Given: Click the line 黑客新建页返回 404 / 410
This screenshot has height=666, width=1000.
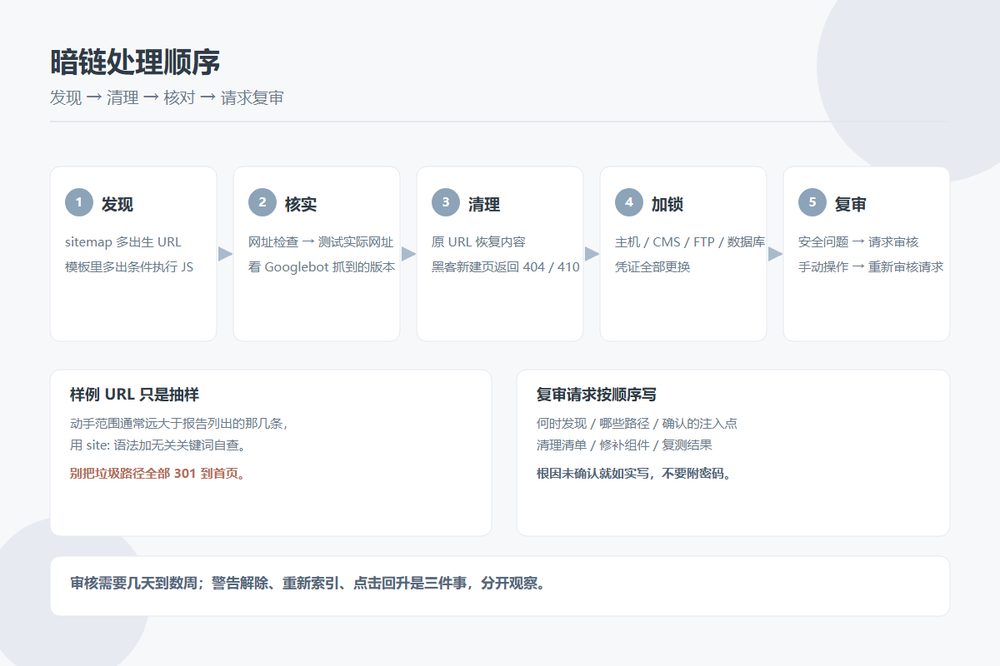Looking at the screenshot, I should (506, 267).
